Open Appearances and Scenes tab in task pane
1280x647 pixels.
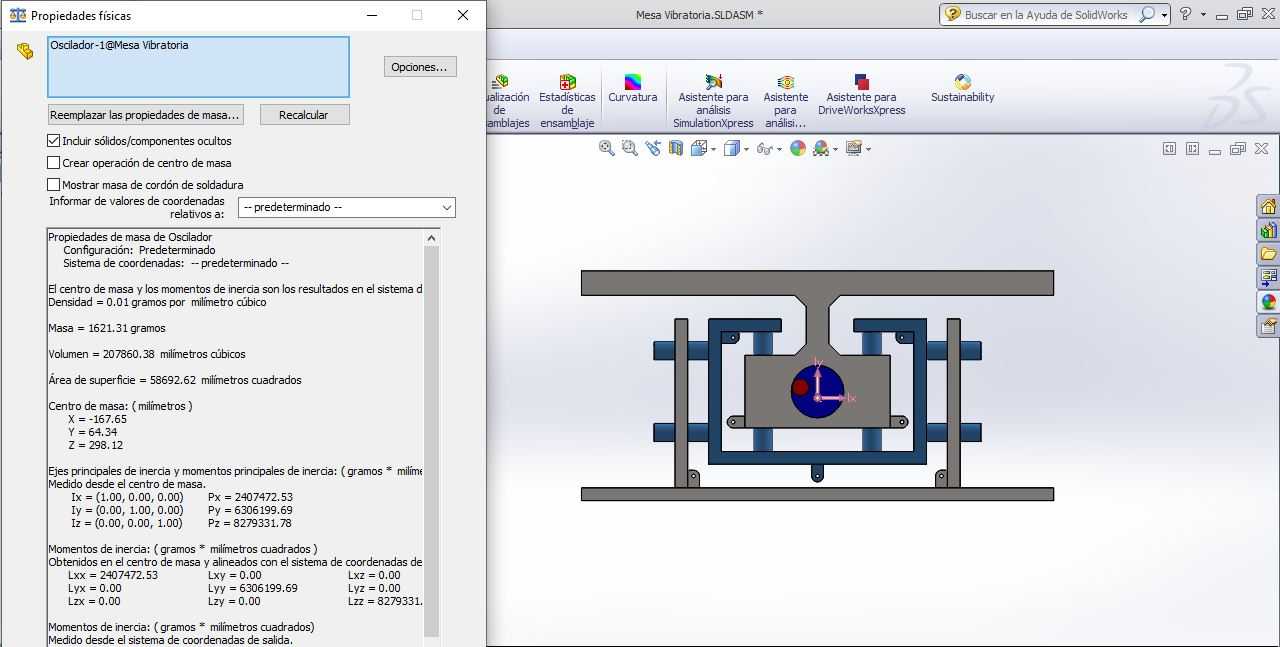tap(1269, 301)
